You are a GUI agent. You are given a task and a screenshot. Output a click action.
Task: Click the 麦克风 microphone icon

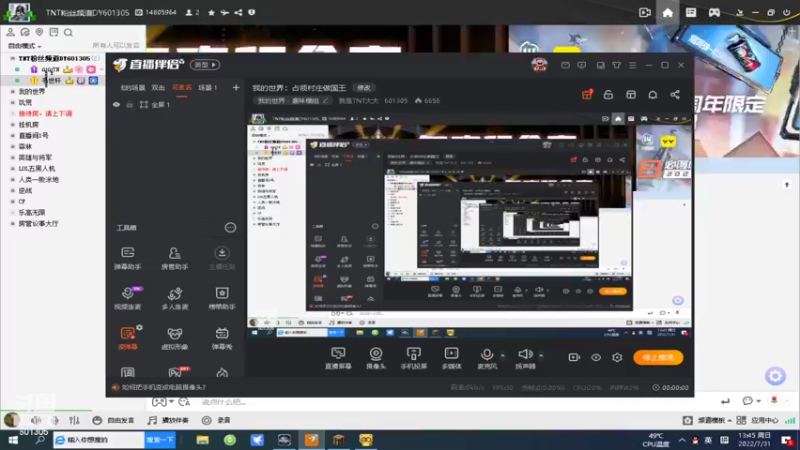tap(487, 355)
